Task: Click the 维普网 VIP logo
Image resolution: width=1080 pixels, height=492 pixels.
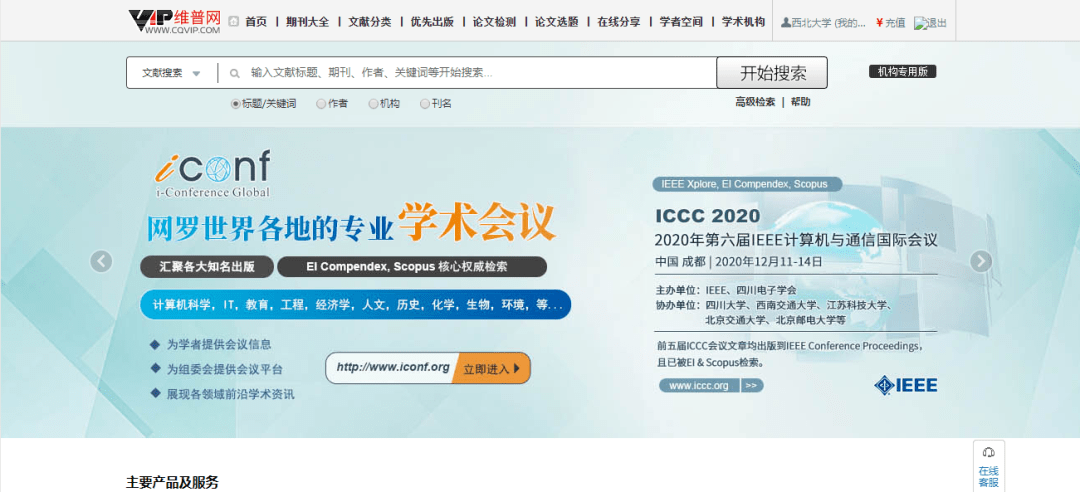Action: pyautogui.click(x=174, y=21)
